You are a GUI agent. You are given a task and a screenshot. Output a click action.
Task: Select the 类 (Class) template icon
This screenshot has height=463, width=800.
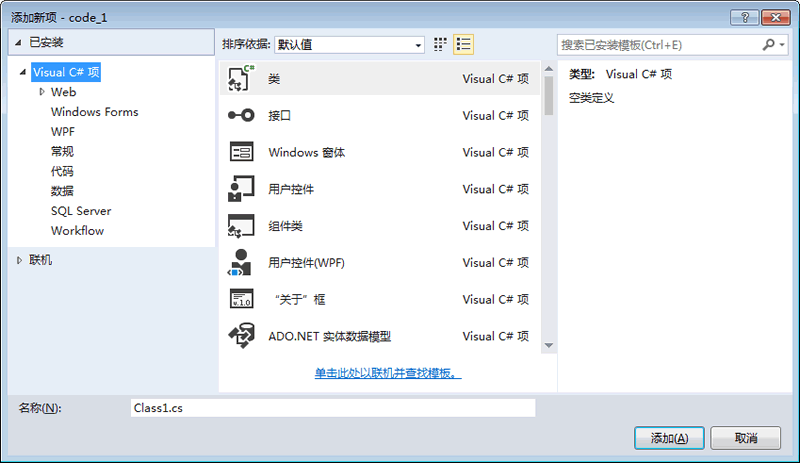tap(242, 79)
